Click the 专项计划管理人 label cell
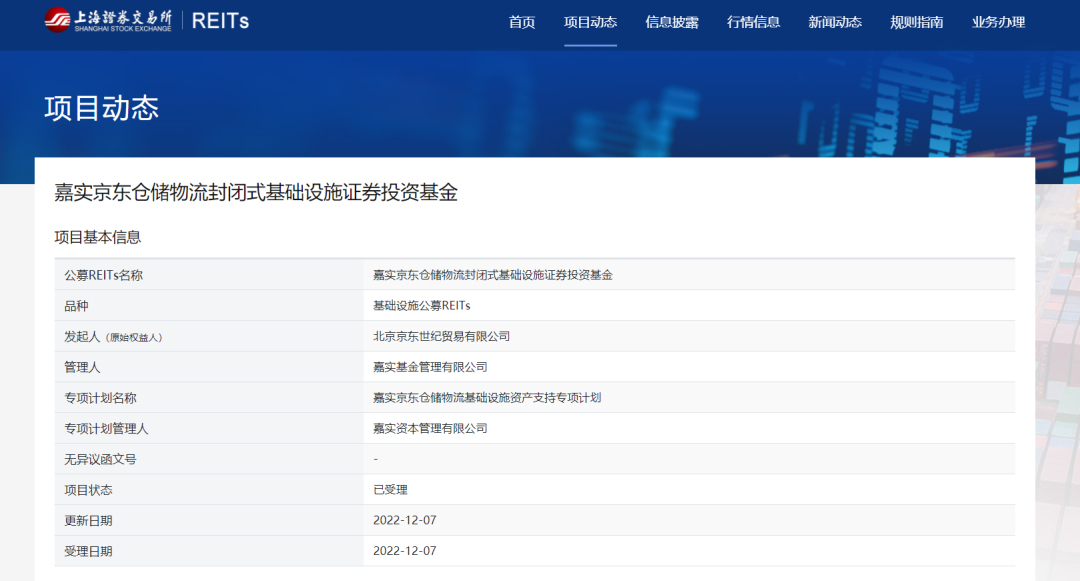The width and height of the screenshot is (1080, 581). (x=209, y=428)
